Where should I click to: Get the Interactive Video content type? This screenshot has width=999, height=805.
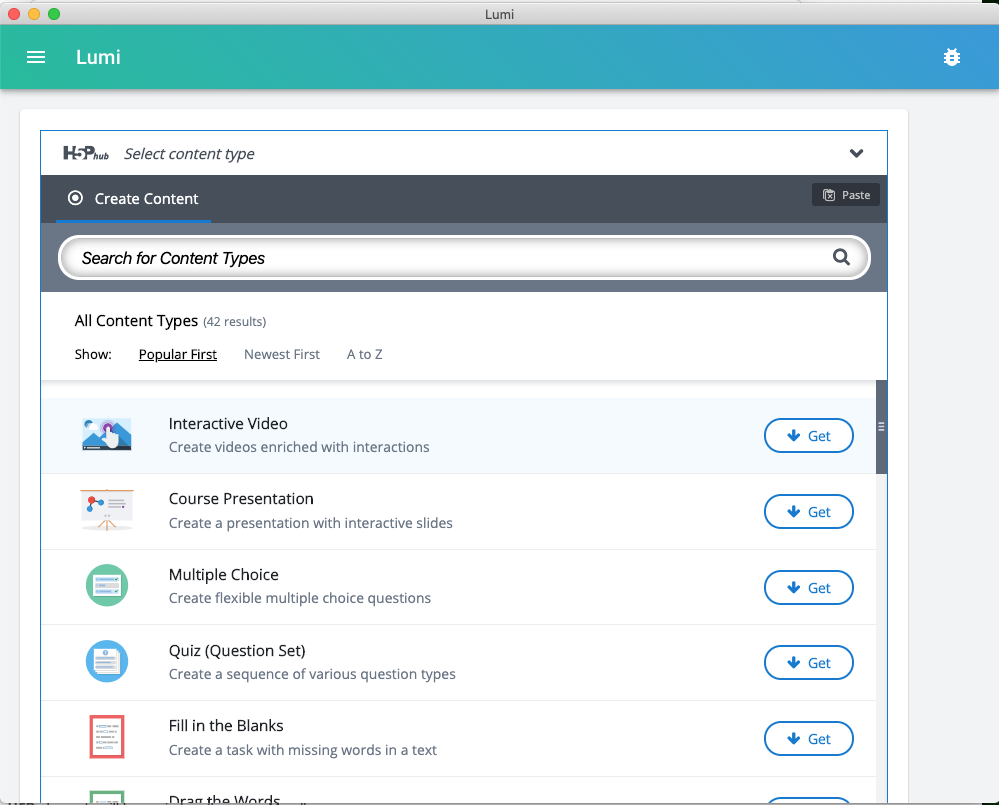point(809,436)
